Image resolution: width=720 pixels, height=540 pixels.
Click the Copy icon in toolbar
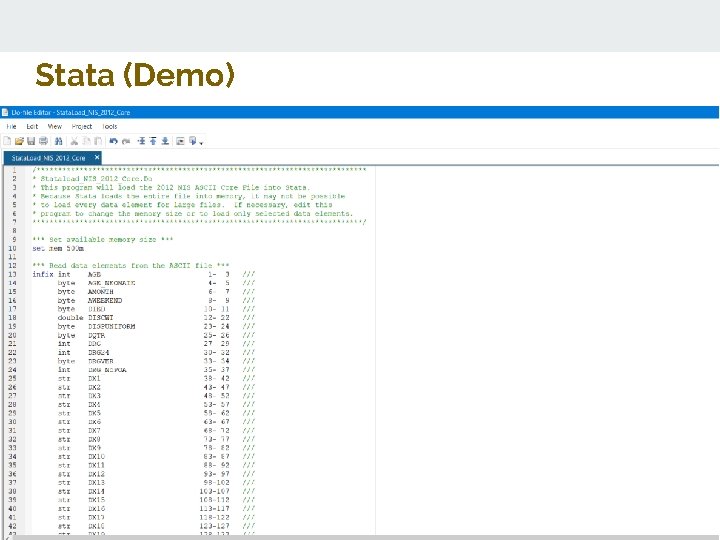point(86,141)
